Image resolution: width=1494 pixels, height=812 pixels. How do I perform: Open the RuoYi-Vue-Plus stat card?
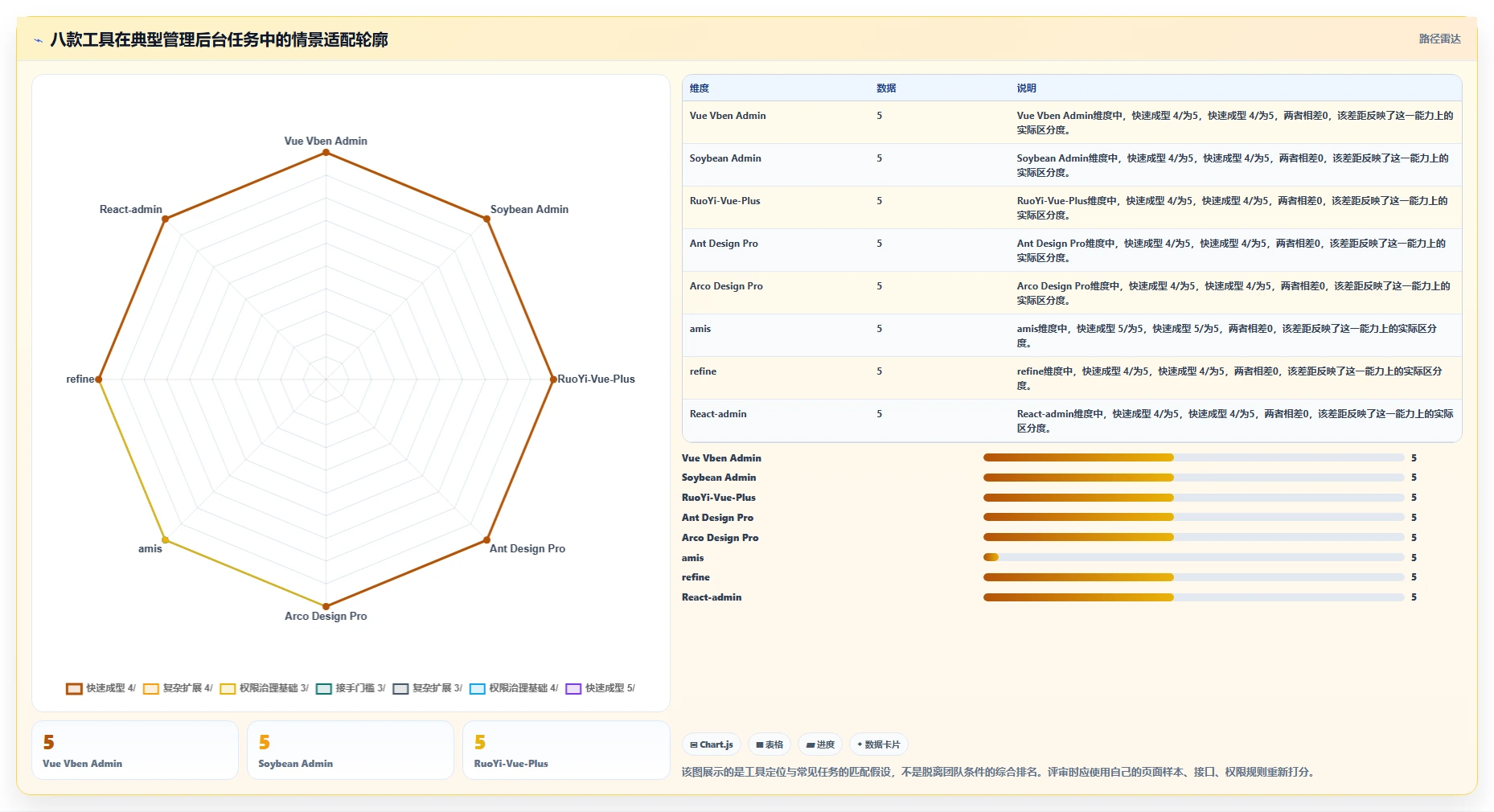(566, 750)
